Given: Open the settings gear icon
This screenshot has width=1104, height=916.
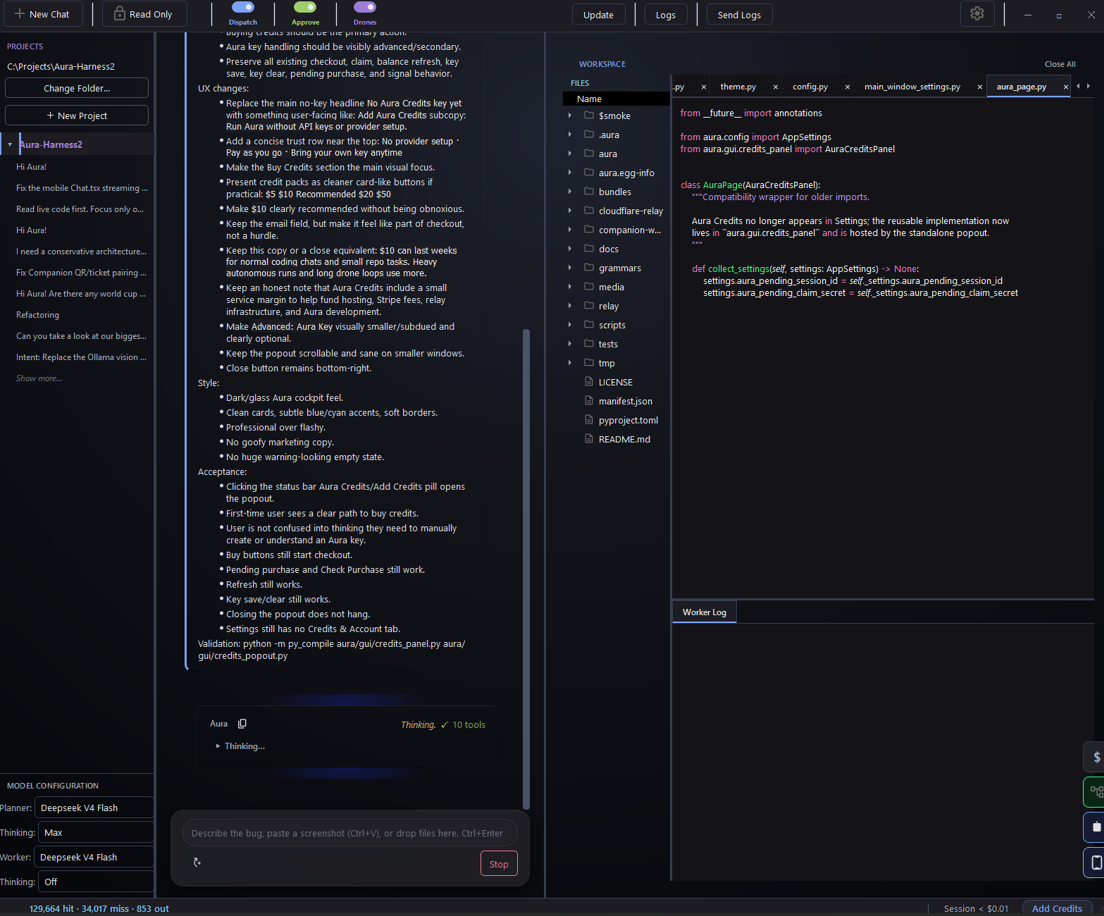Looking at the screenshot, I should click(x=977, y=13).
